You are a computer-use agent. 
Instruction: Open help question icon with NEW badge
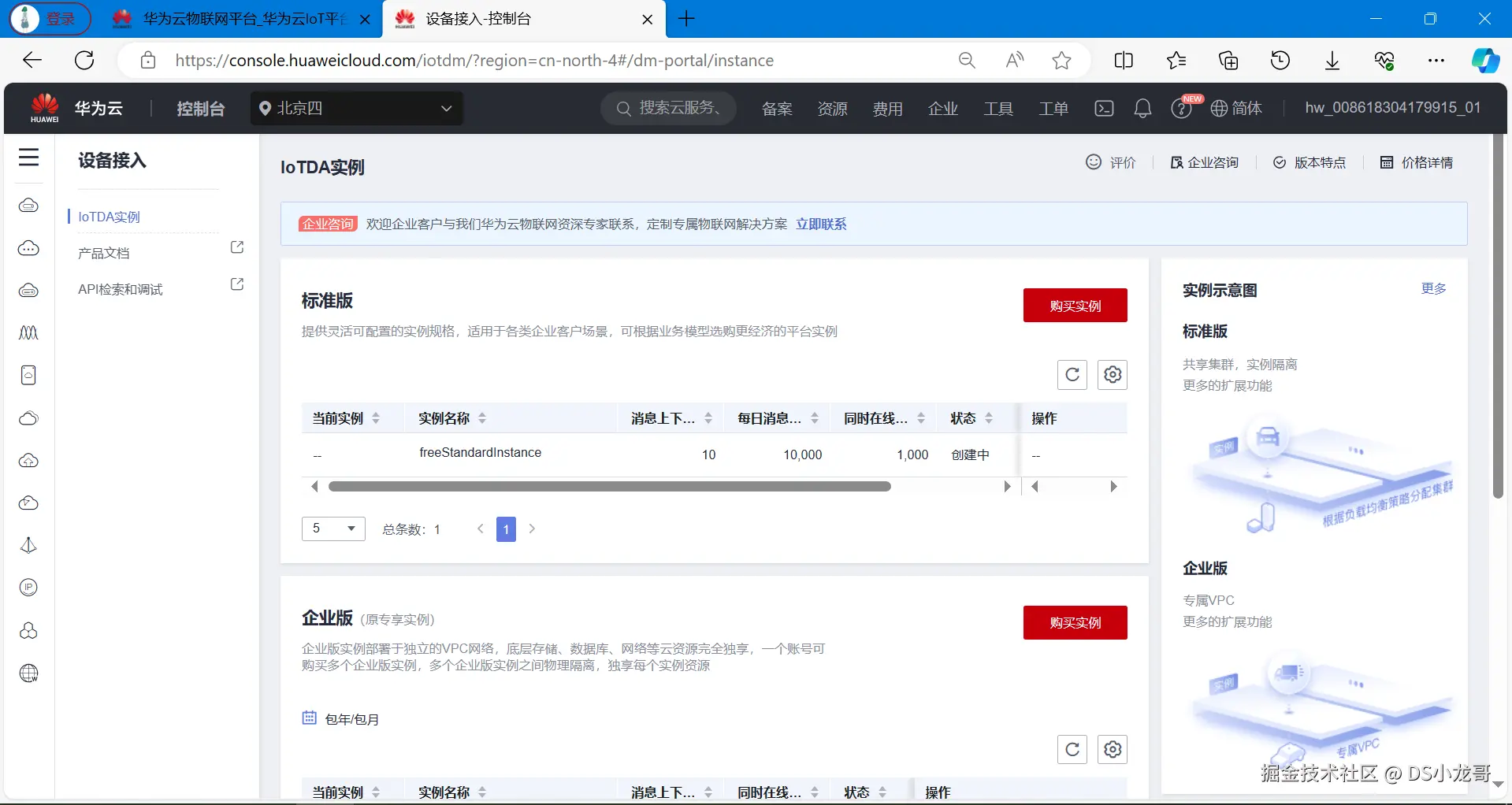1181,108
